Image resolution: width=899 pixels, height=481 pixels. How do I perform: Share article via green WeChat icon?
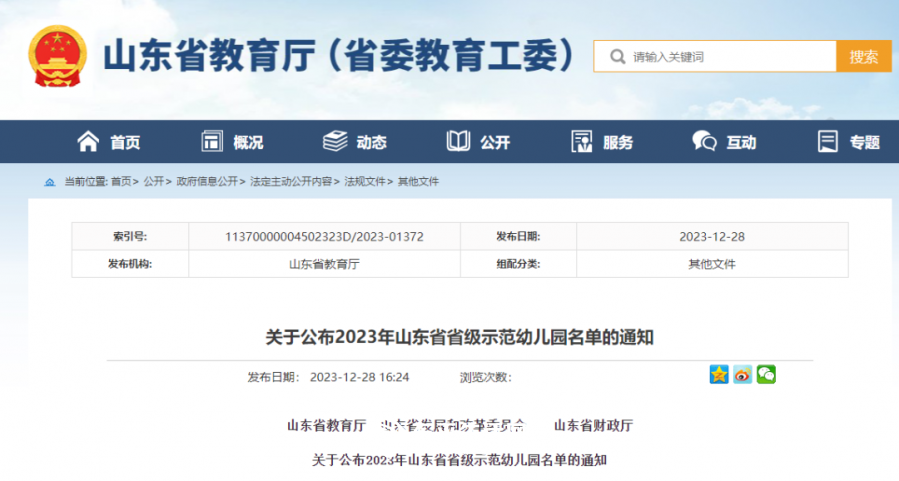(766, 375)
